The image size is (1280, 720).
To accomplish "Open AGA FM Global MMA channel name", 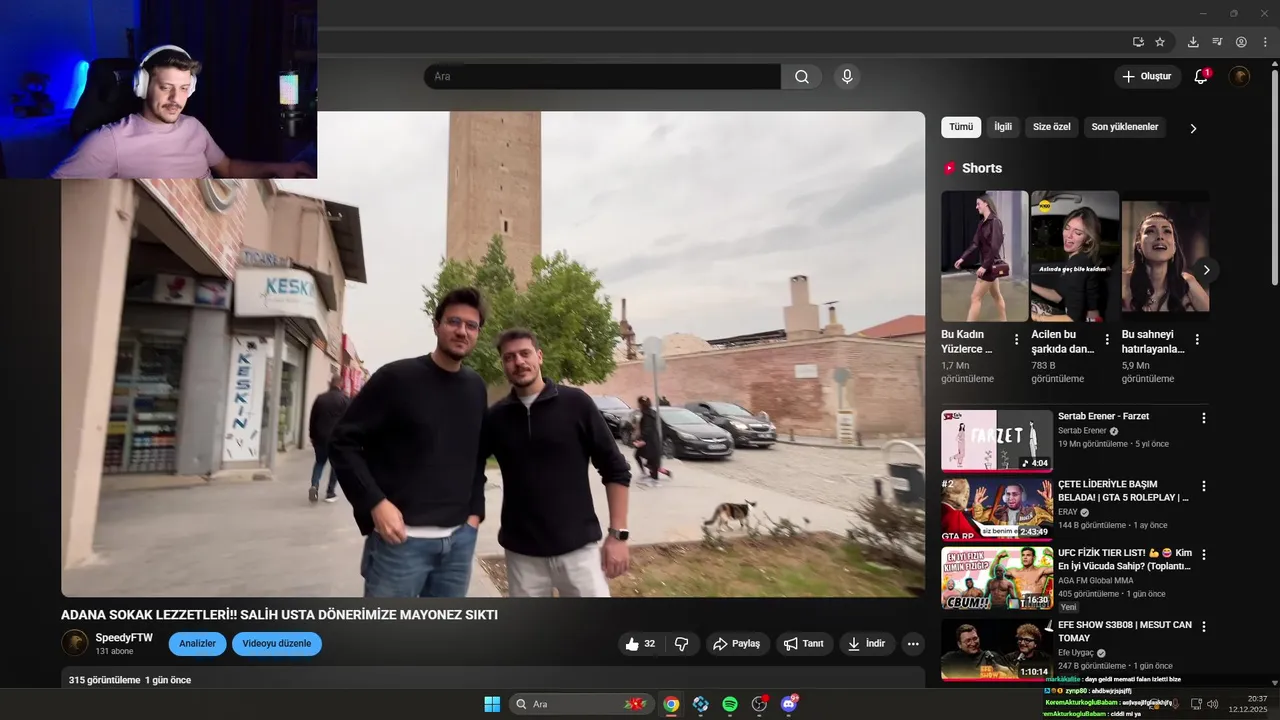I will point(1096,580).
